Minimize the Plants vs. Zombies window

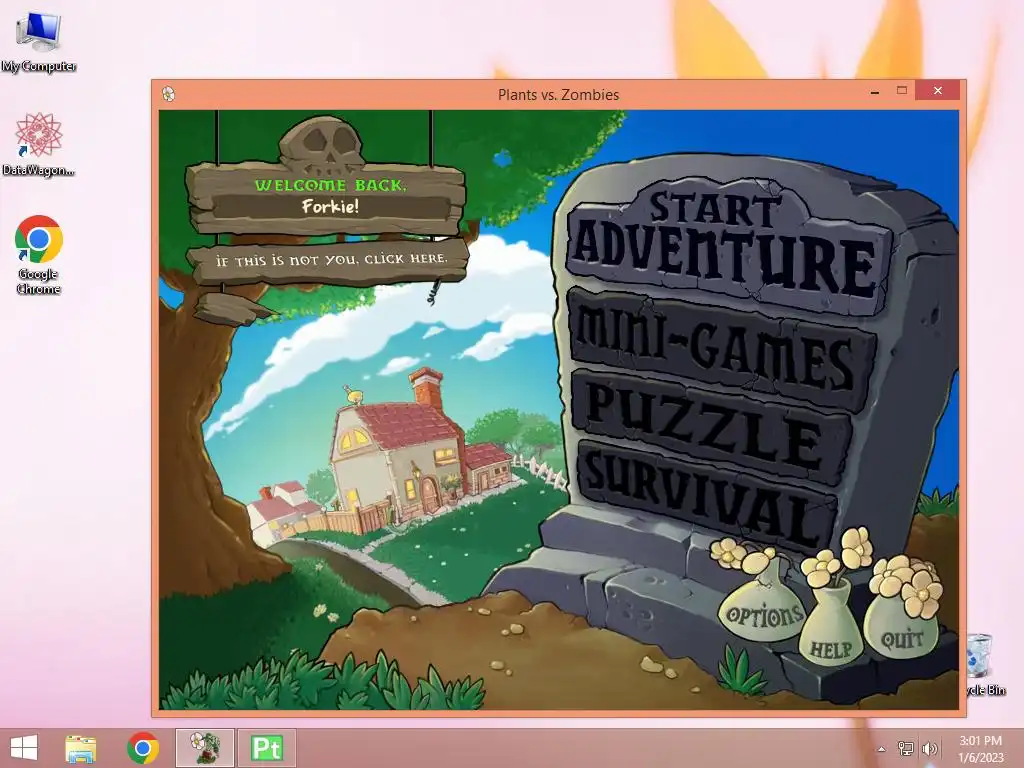pyautogui.click(x=874, y=91)
